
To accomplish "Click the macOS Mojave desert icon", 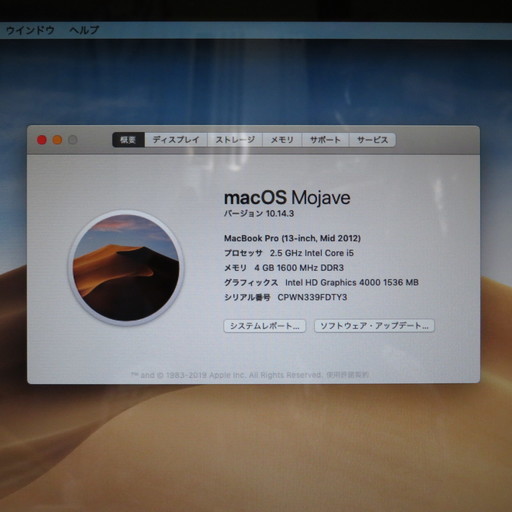I will [x=126, y=268].
